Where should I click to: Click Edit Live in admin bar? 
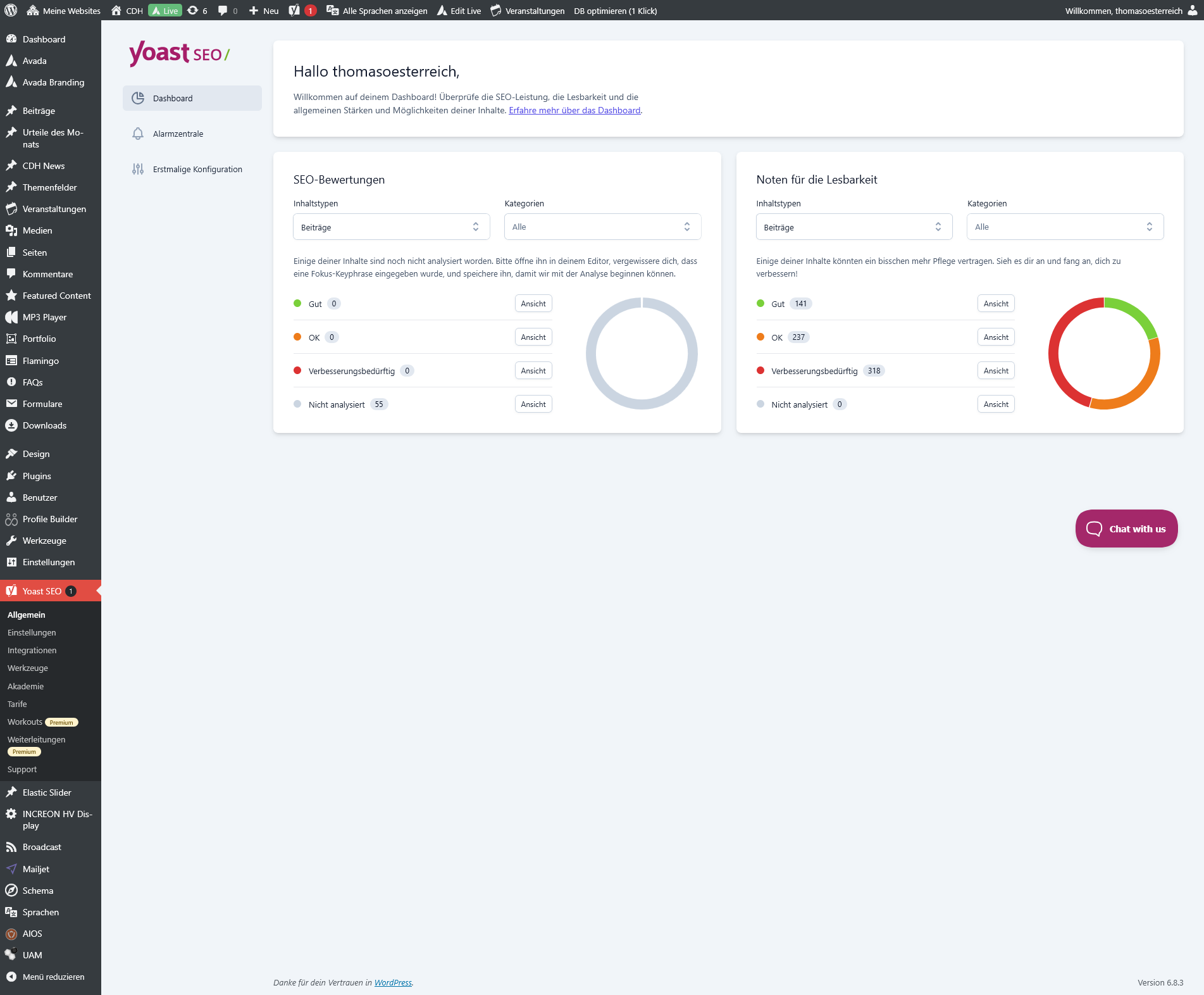(x=459, y=11)
